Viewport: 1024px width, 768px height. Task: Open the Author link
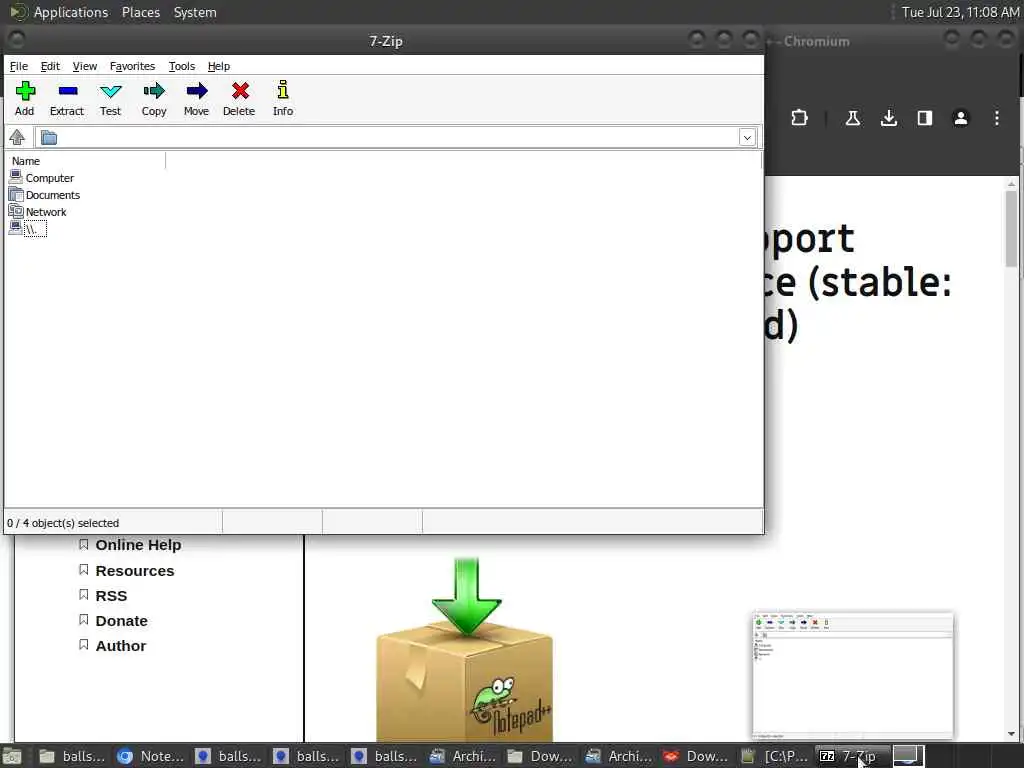click(x=121, y=645)
